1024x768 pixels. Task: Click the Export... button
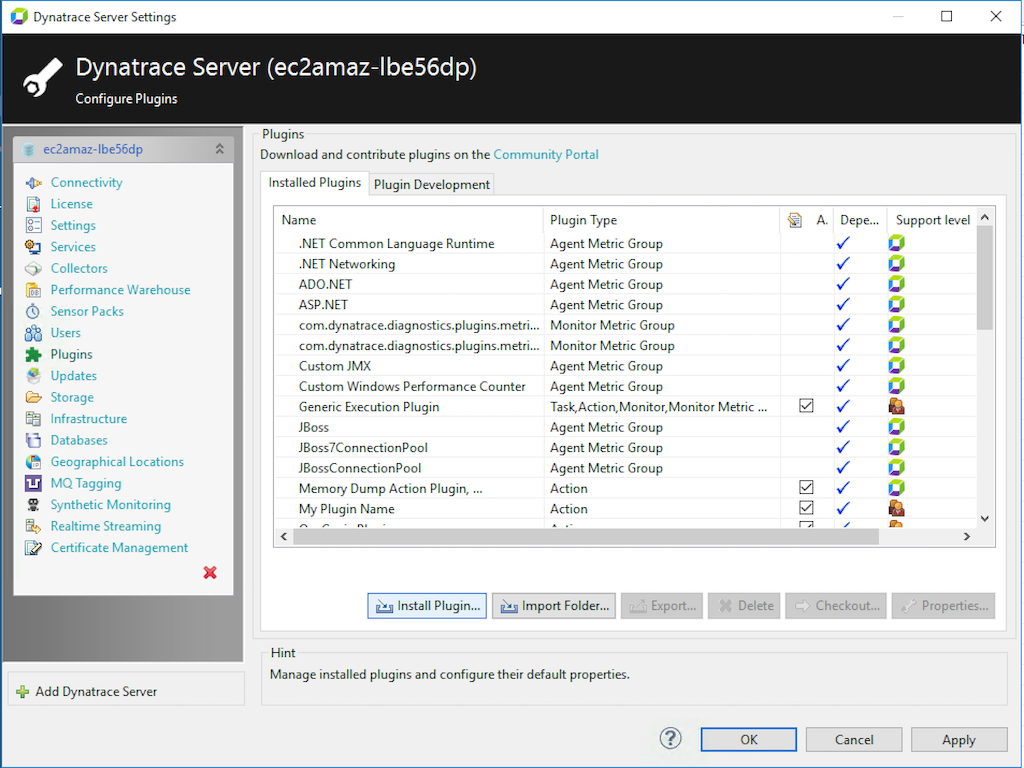coord(662,606)
